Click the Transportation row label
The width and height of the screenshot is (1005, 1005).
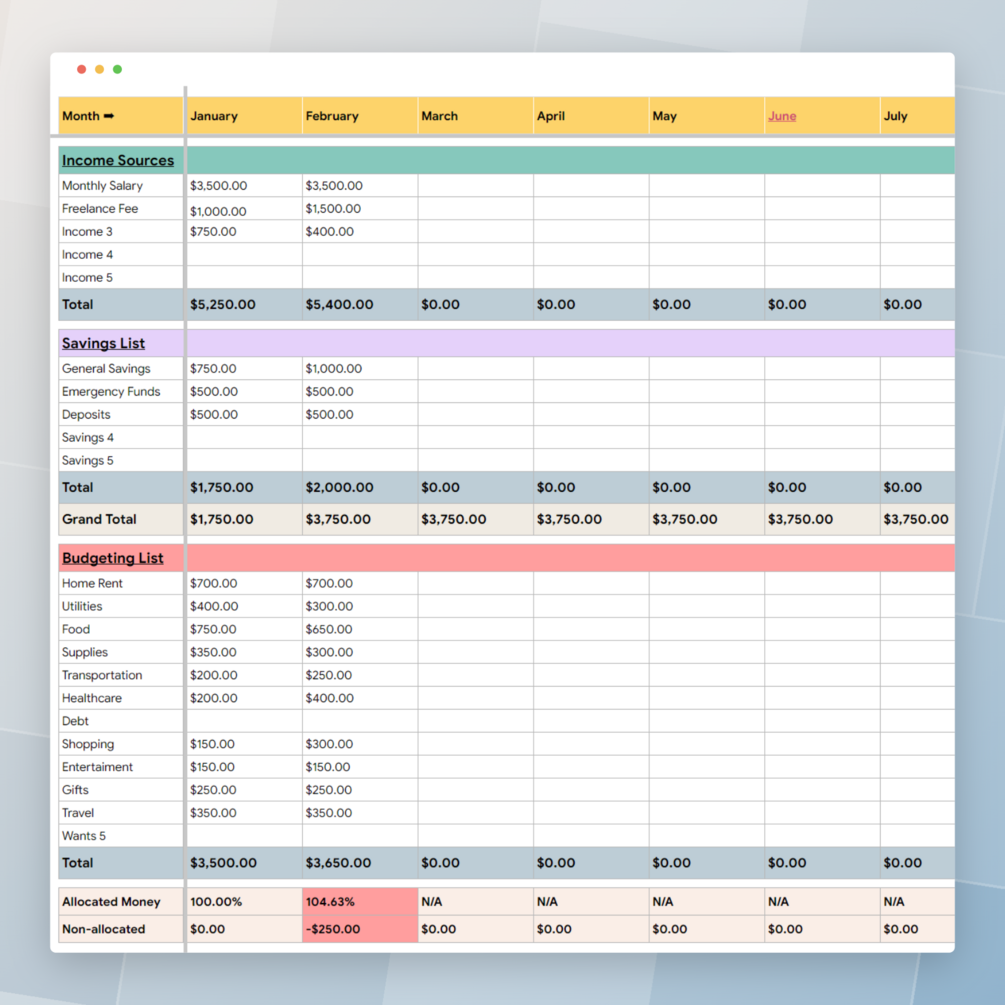click(102, 676)
